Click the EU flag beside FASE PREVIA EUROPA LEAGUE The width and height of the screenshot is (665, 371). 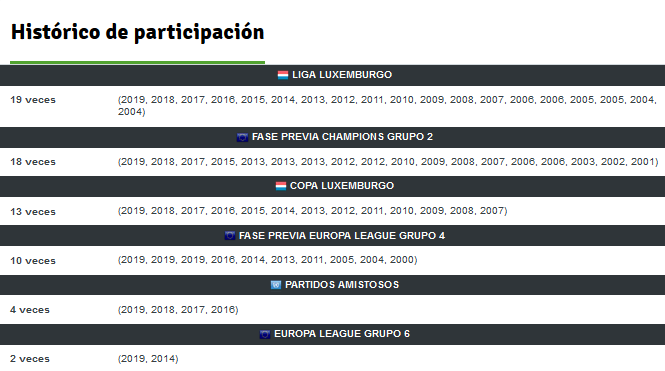(230, 236)
